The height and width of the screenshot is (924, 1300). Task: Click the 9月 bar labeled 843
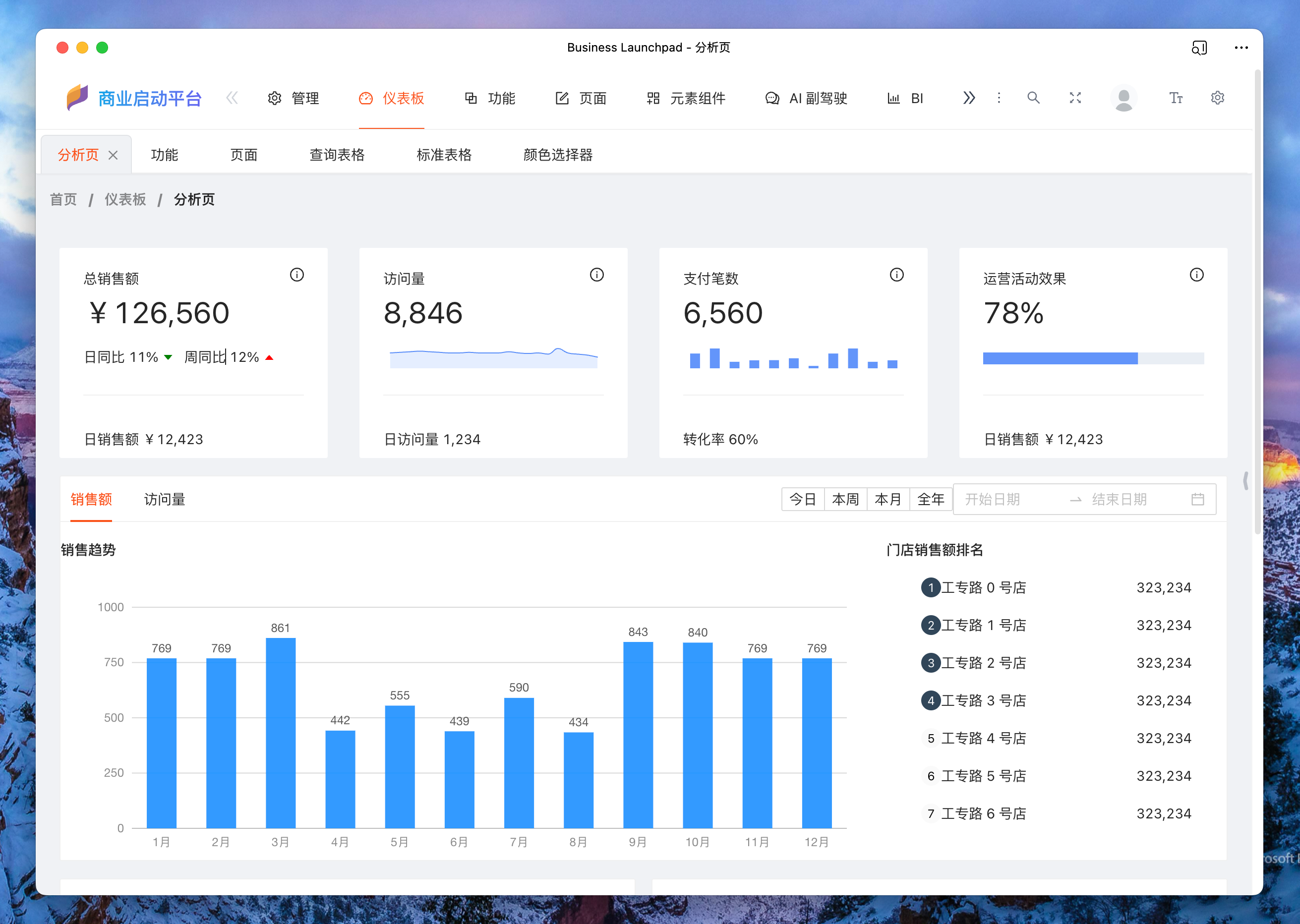[x=638, y=735]
